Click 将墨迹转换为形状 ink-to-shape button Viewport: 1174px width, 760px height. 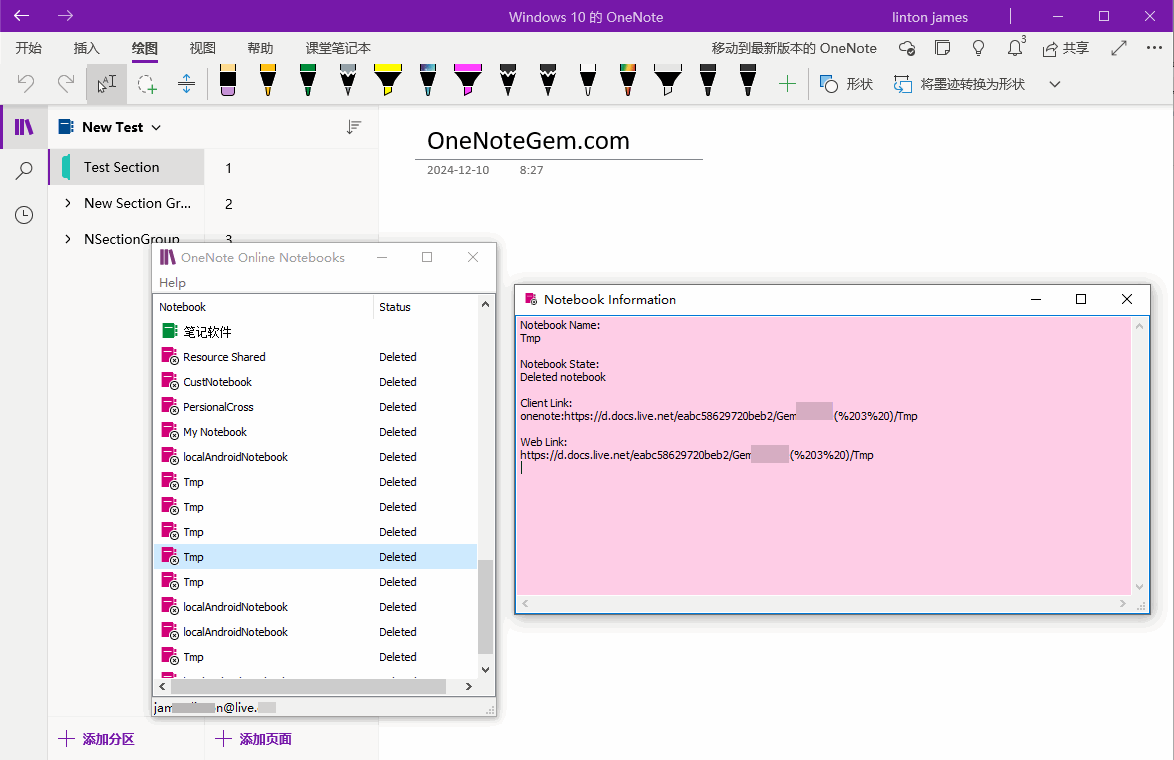(959, 84)
